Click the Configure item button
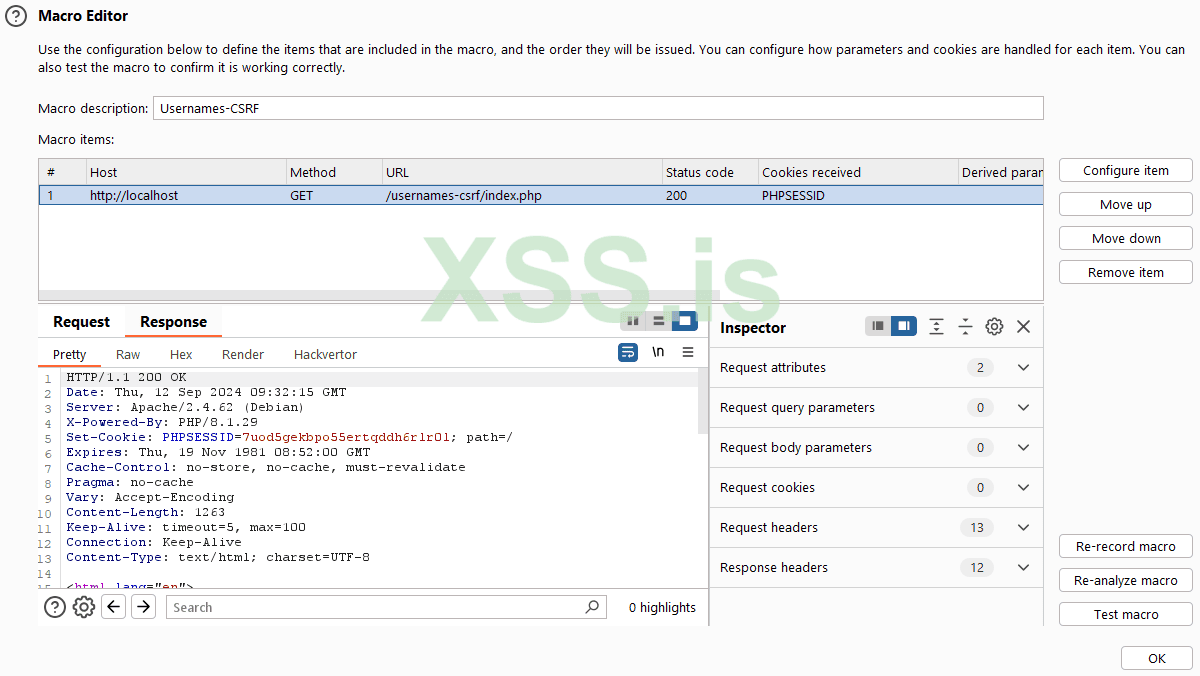 [1126, 171]
